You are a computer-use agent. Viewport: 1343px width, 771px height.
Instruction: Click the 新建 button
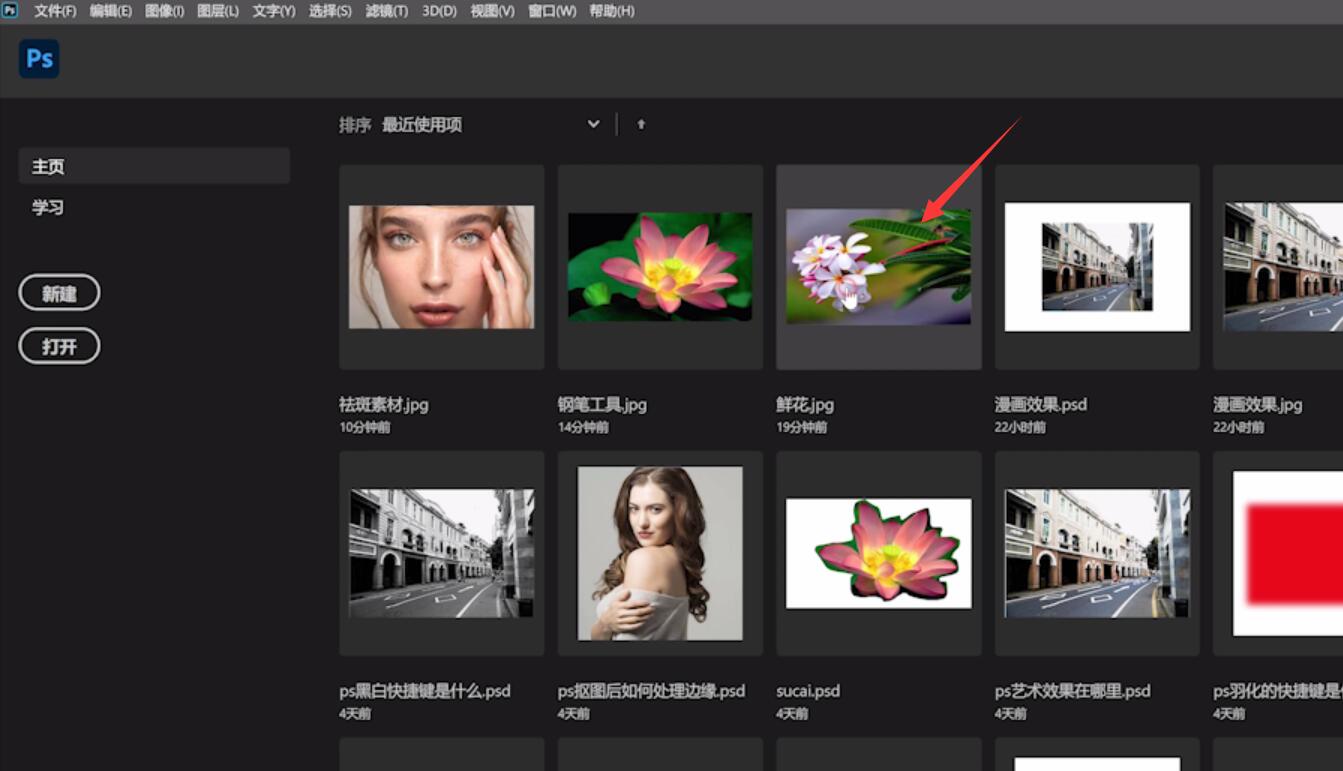59,293
